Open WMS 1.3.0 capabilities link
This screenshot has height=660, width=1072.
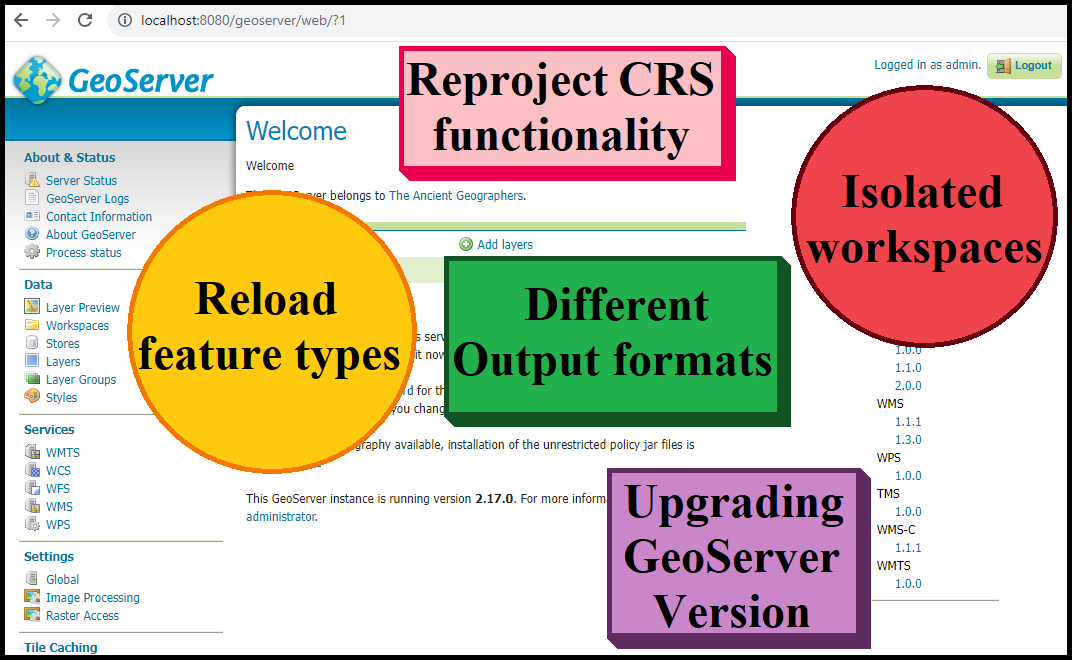tap(908, 440)
